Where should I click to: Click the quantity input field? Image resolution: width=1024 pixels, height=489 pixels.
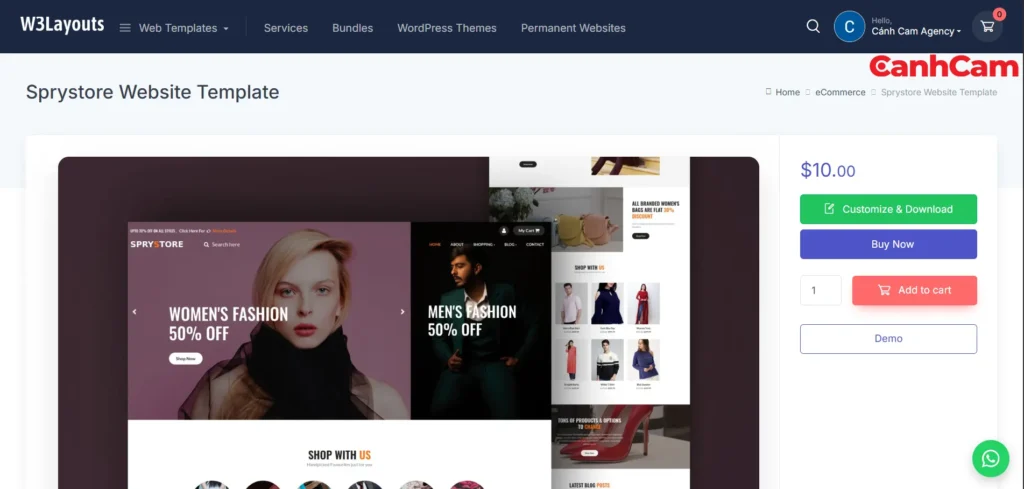pos(821,291)
